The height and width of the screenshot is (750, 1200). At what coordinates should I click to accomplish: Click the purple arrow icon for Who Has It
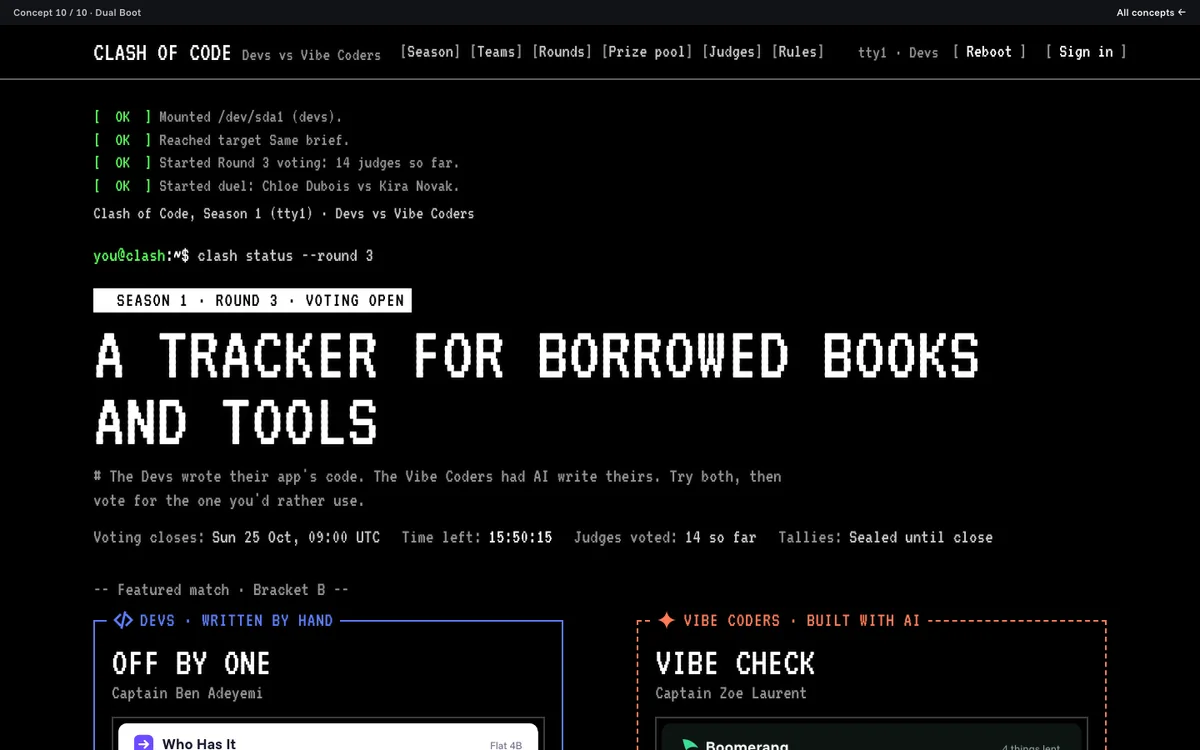144,743
